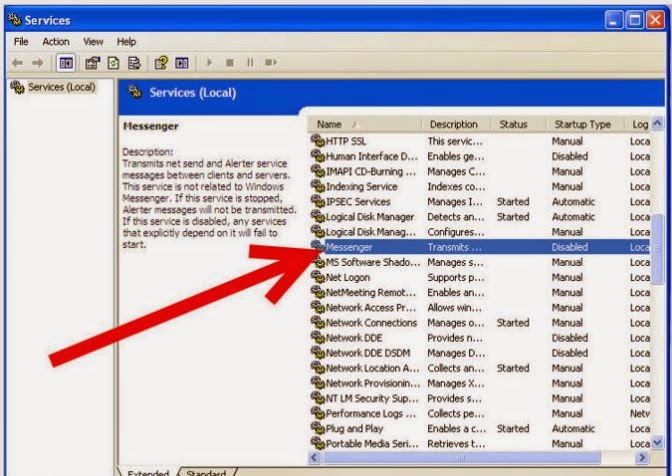Click the Network Connections service icon
672x476 pixels.
point(318,323)
